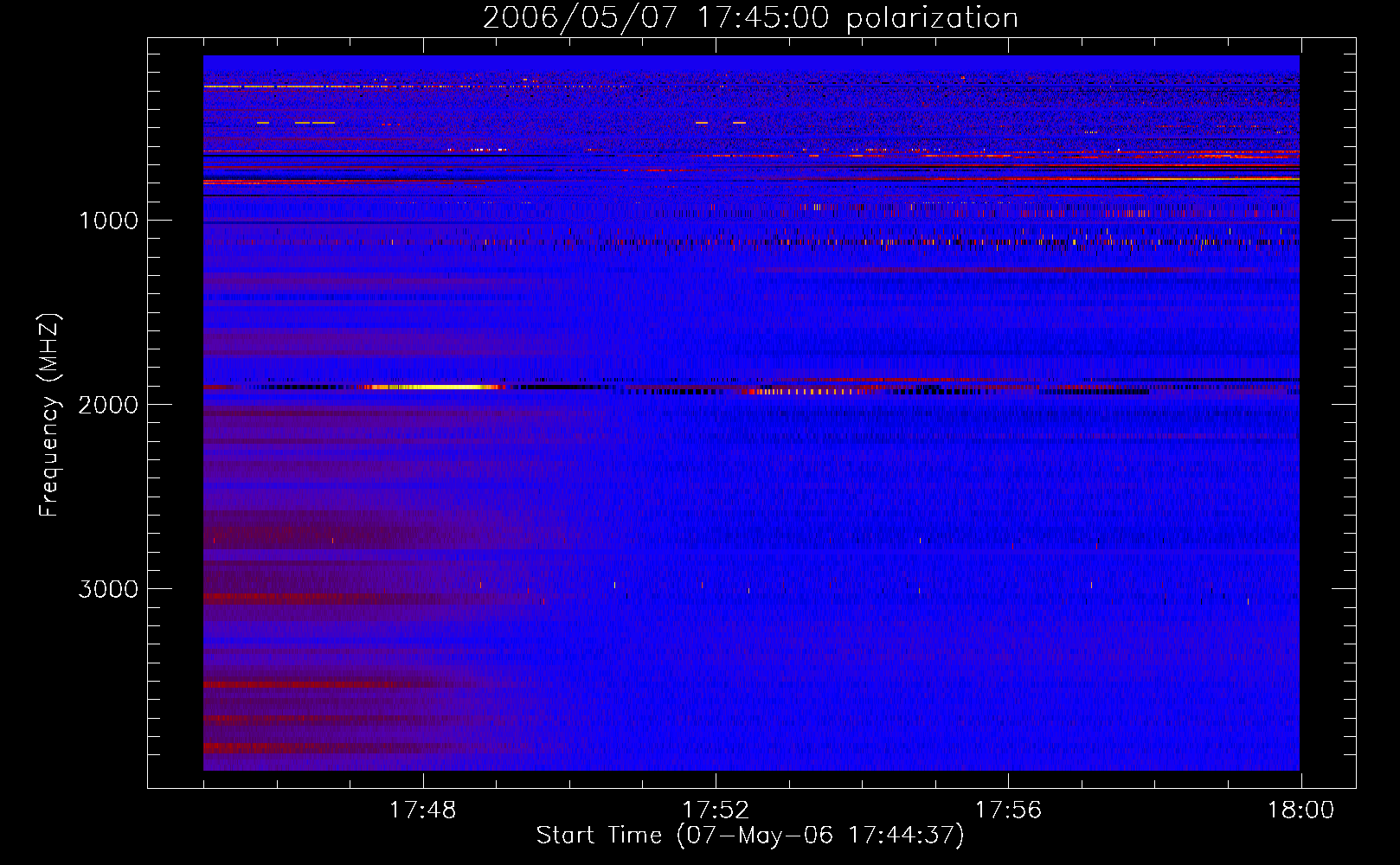
Task: Click the 18:00 time tick label
Action: coord(1300,811)
